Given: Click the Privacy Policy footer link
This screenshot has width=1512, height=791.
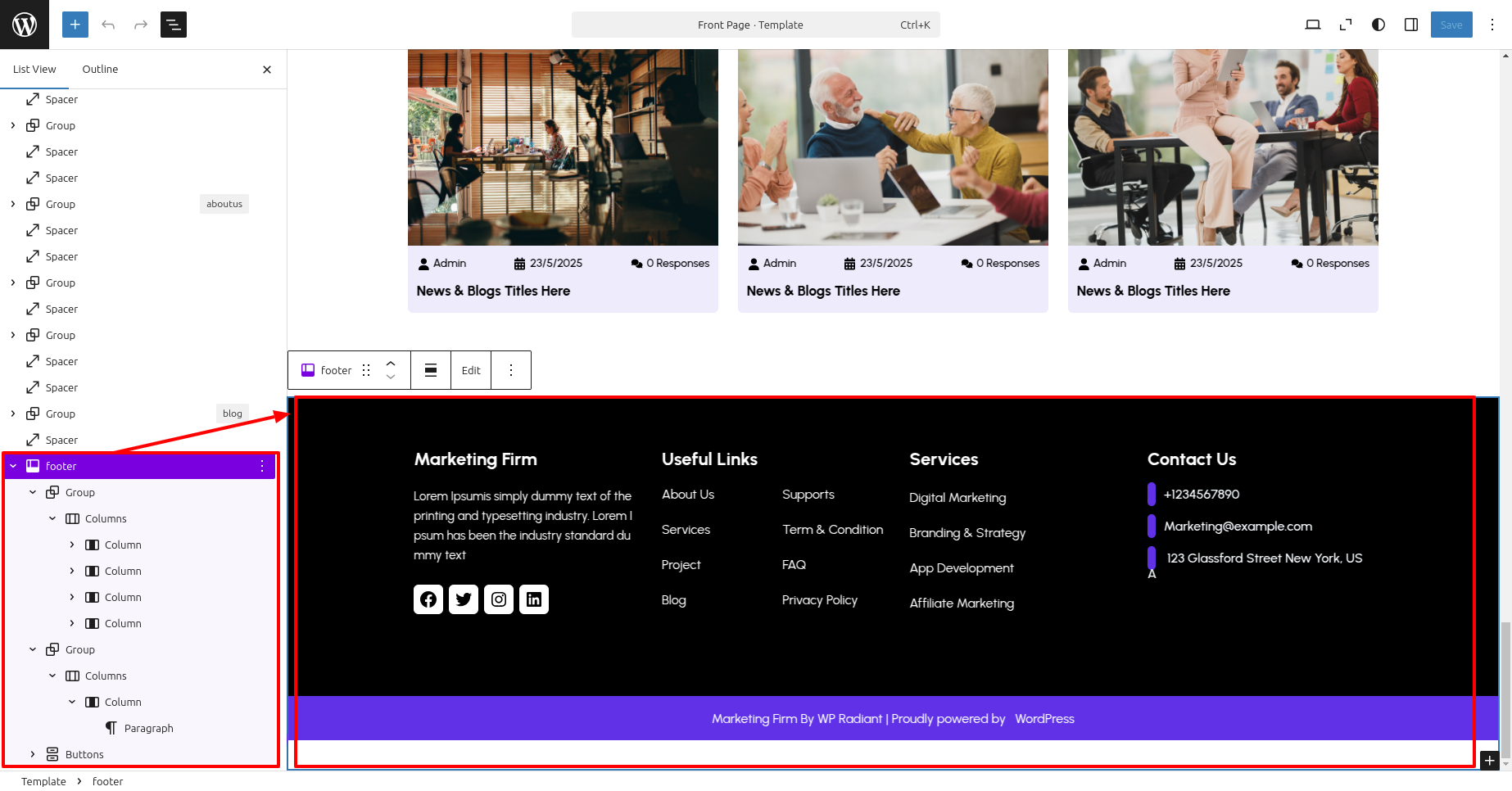Looking at the screenshot, I should (820, 600).
